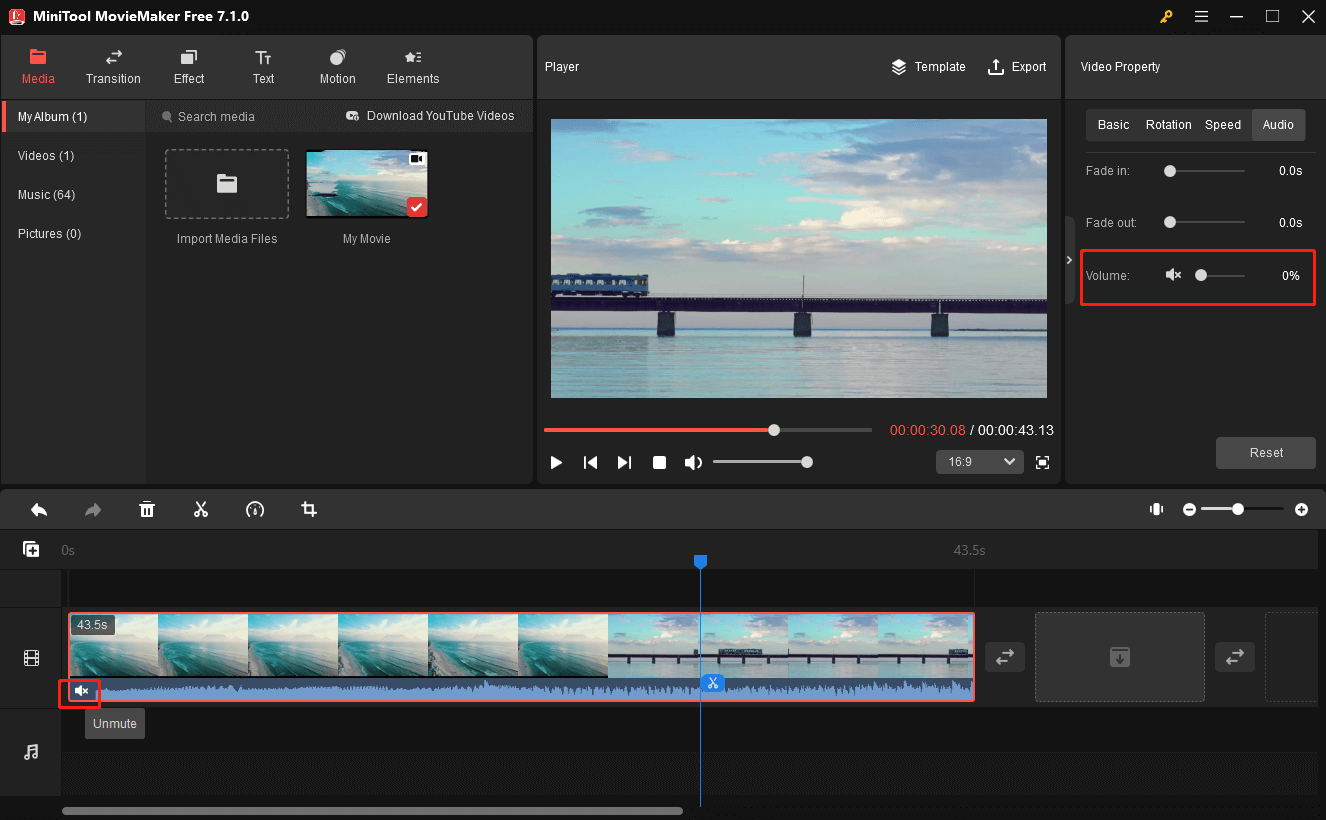Open the 16:9 aspect ratio dropdown
The image size is (1326, 820).
click(979, 461)
